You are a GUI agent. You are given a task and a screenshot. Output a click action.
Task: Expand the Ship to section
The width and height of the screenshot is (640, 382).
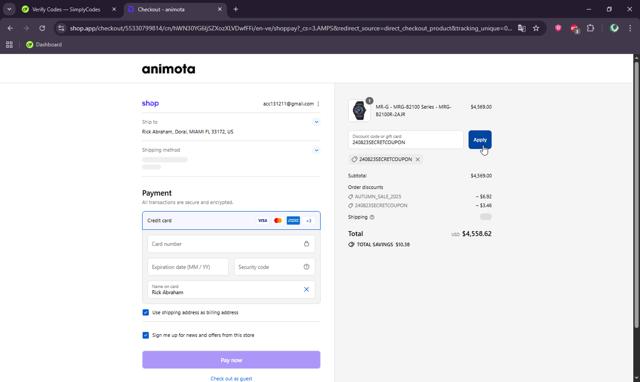(x=316, y=122)
